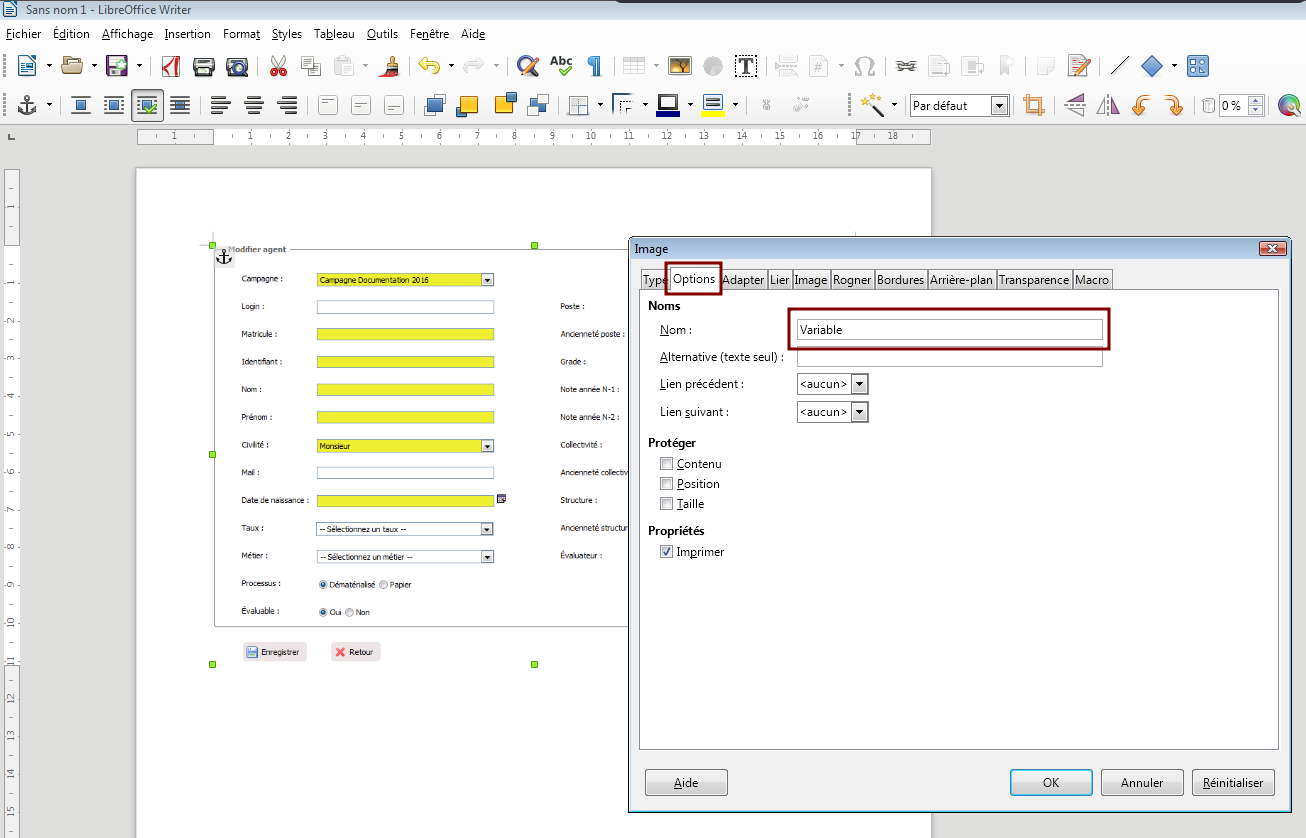Click the Bring to front icon
Screen dimensions: 1306x838
tap(435, 105)
